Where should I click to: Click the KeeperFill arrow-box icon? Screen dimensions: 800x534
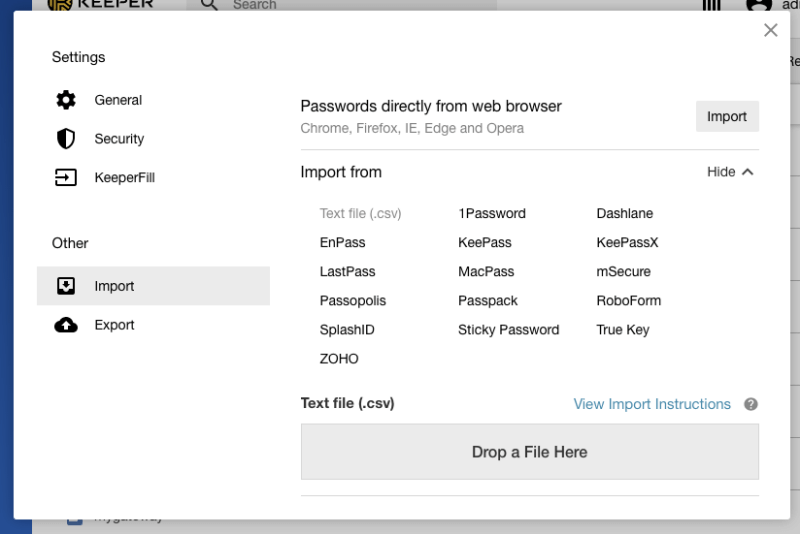tap(66, 177)
